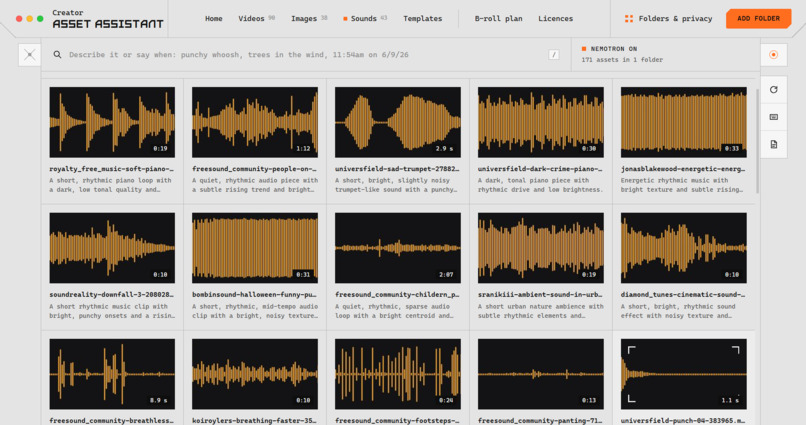Open universfield-sad-trumpet waveform thumbnail

[x=397, y=122]
